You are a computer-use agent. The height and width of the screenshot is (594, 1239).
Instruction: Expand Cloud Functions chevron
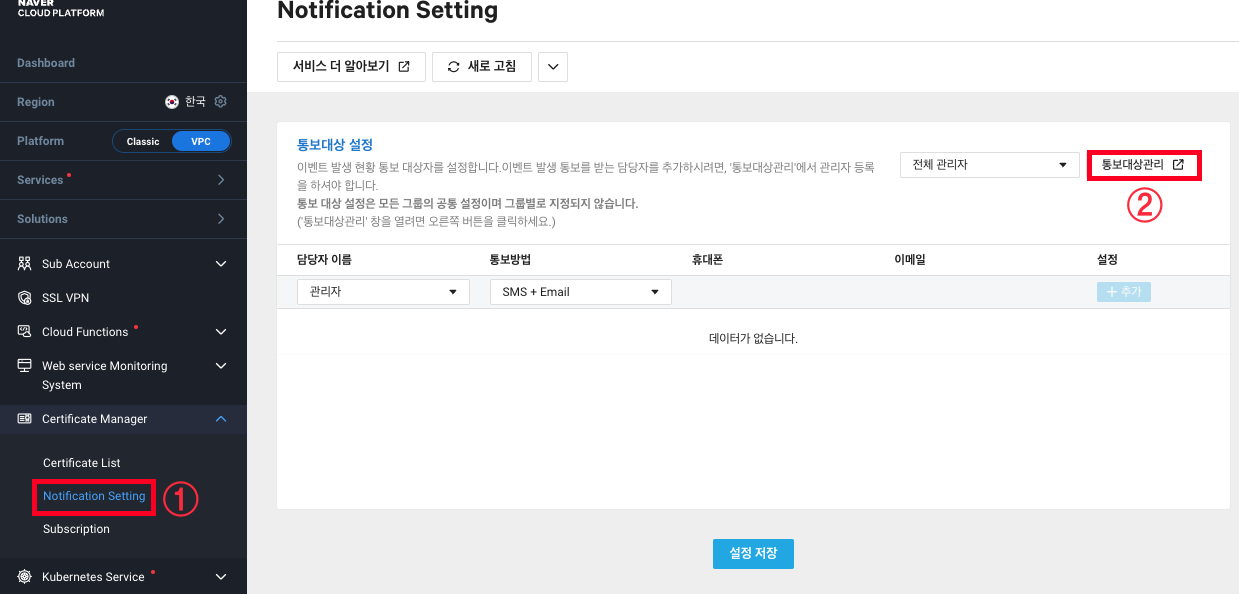(x=221, y=332)
